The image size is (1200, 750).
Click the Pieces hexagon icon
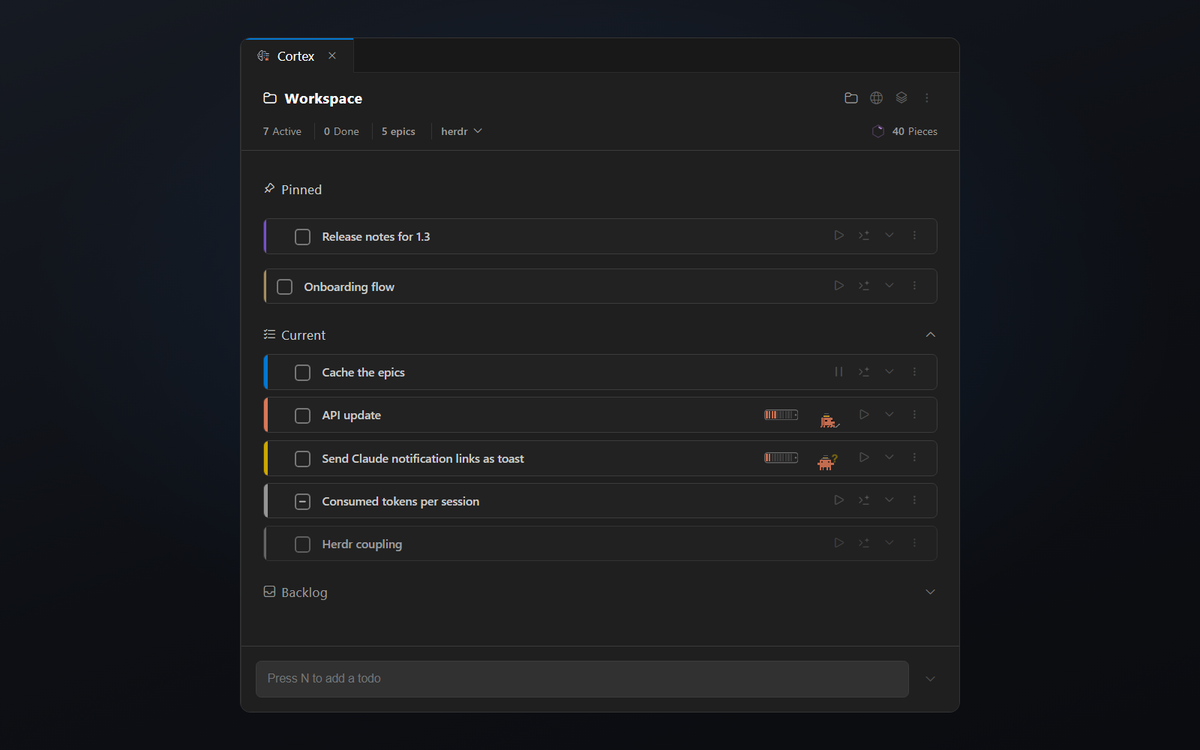point(878,131)
